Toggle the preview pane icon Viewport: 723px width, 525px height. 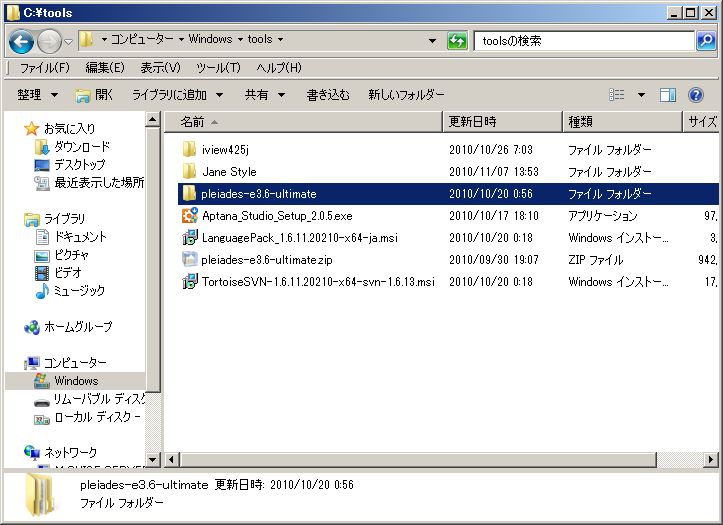668,95
